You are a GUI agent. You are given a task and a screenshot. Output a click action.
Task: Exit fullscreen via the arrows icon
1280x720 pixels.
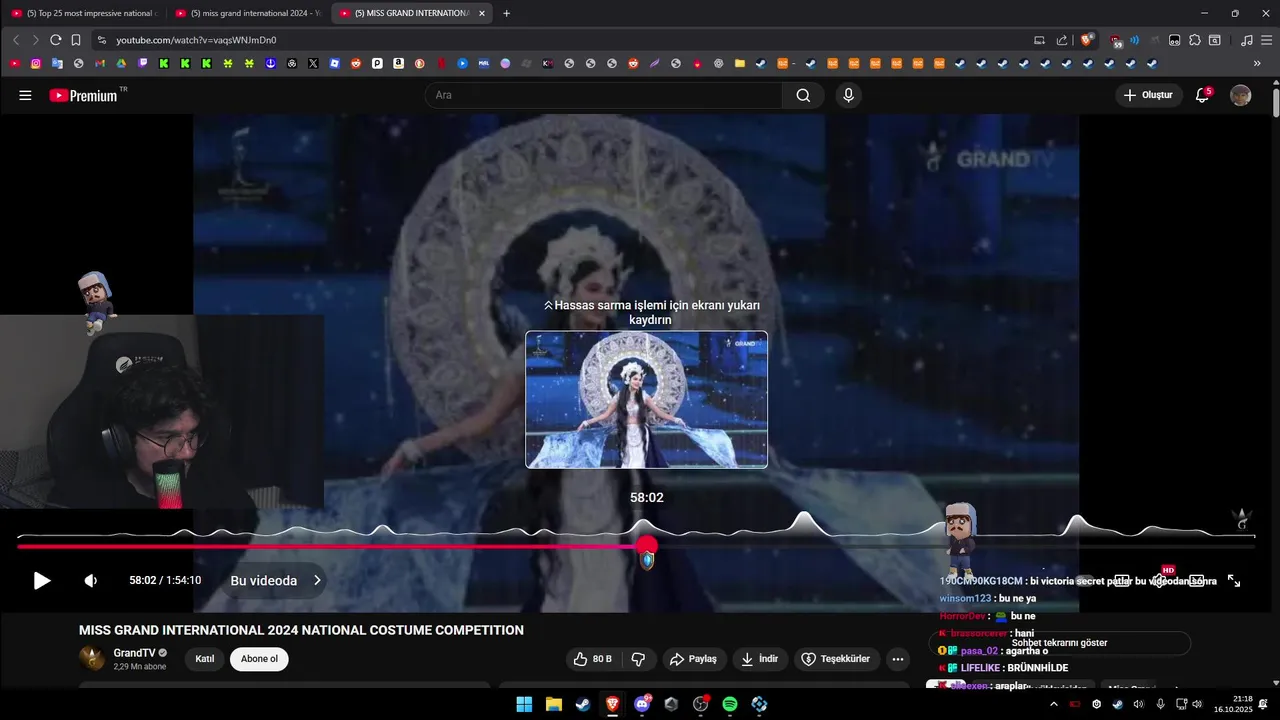[x=1234, y=581]
